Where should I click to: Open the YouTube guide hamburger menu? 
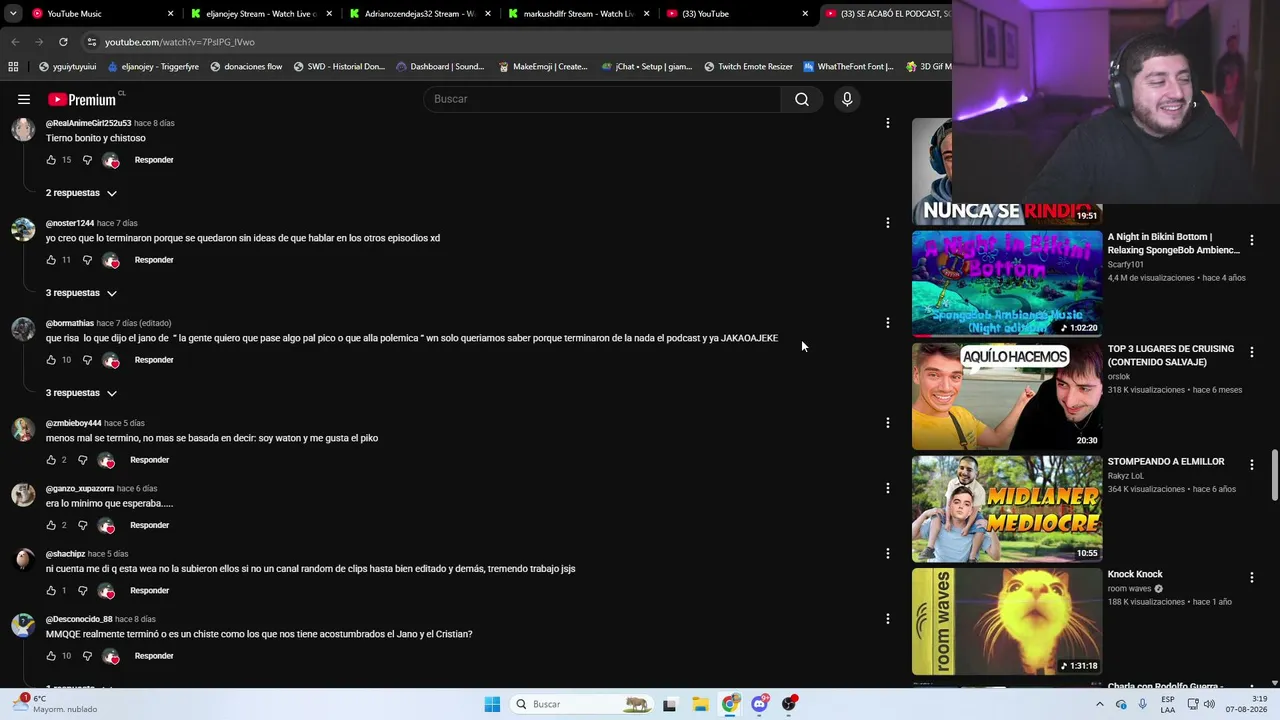click(24, 99)
